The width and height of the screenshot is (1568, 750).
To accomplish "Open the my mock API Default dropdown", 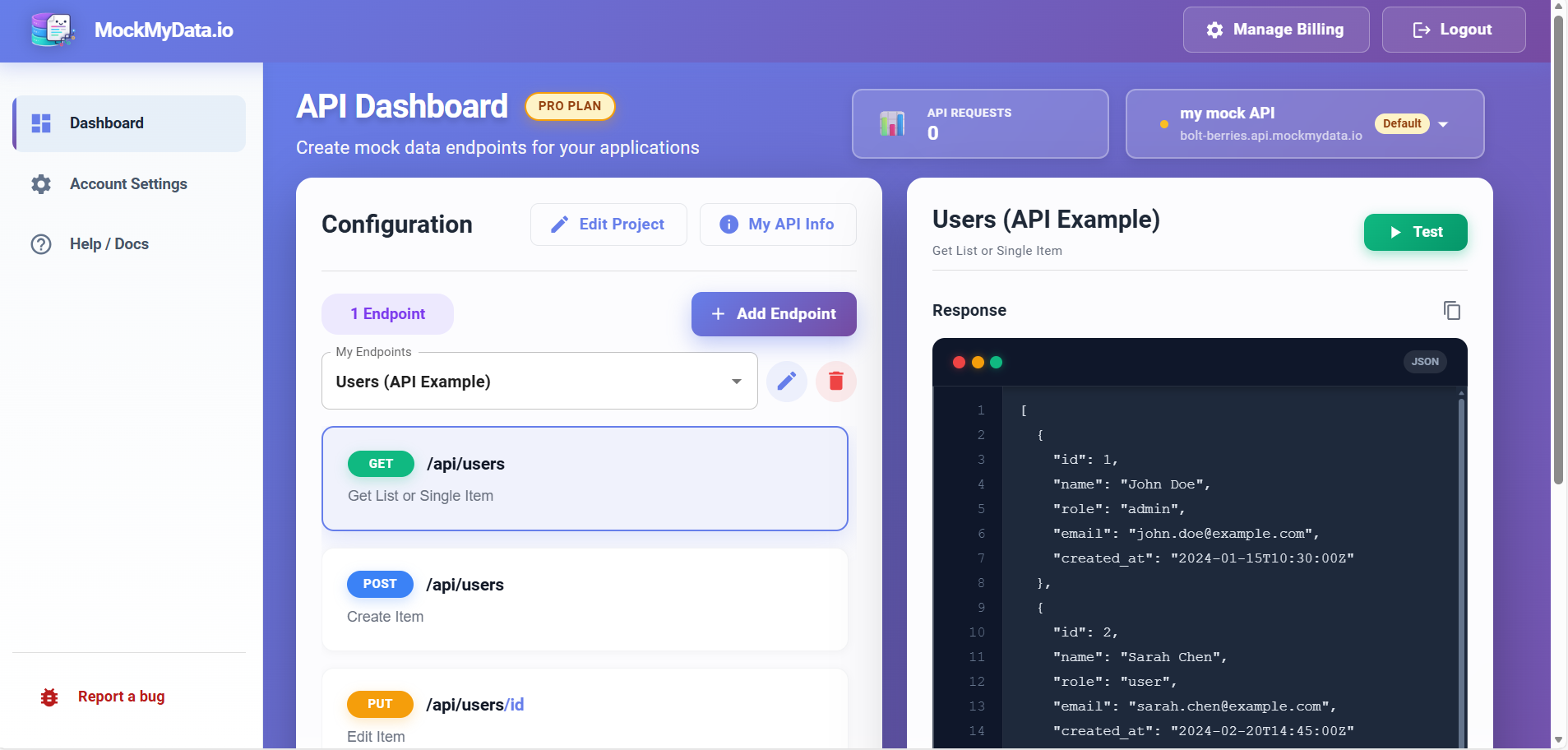I will point(1444,124).
